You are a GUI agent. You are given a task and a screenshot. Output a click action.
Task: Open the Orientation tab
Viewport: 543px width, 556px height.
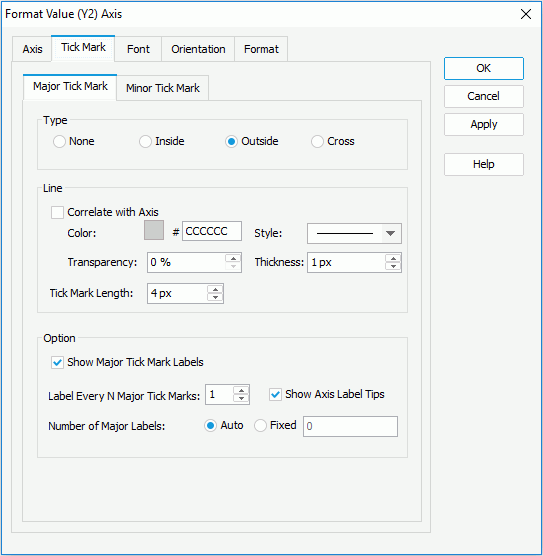(198, 49)
